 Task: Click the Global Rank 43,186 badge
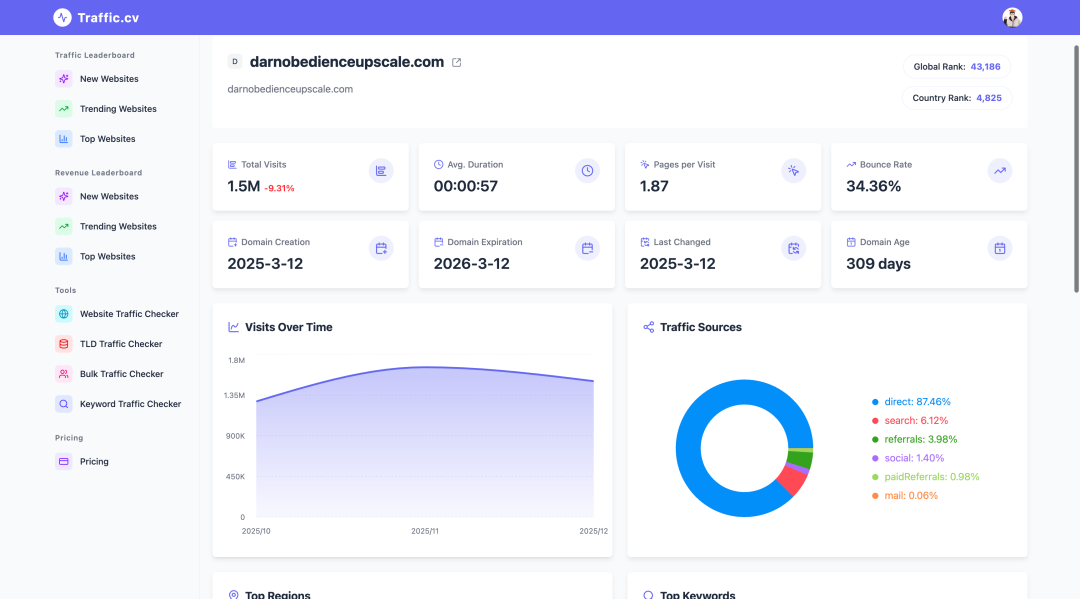[957, 67]
